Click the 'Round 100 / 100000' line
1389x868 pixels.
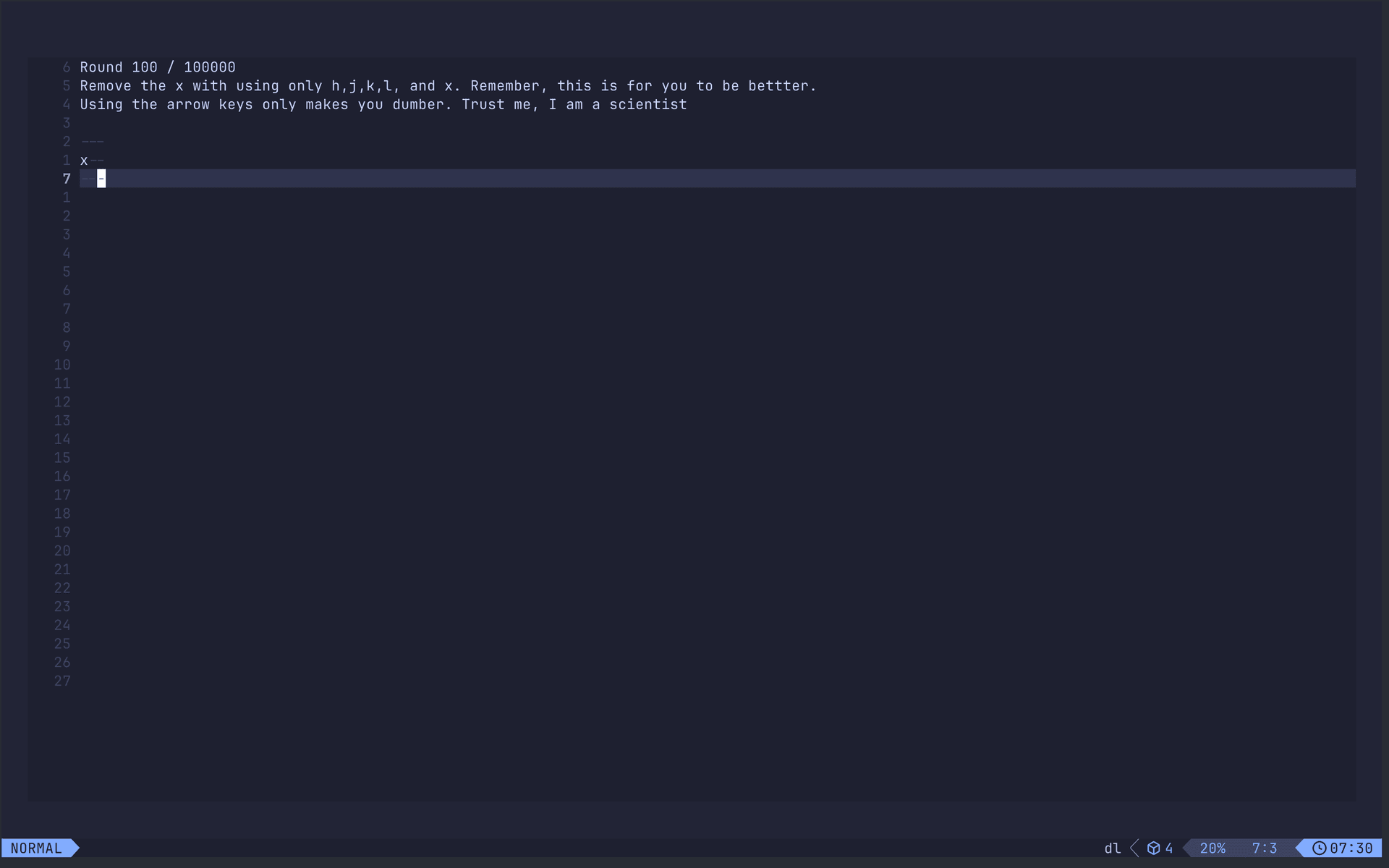tap(158, 67)
